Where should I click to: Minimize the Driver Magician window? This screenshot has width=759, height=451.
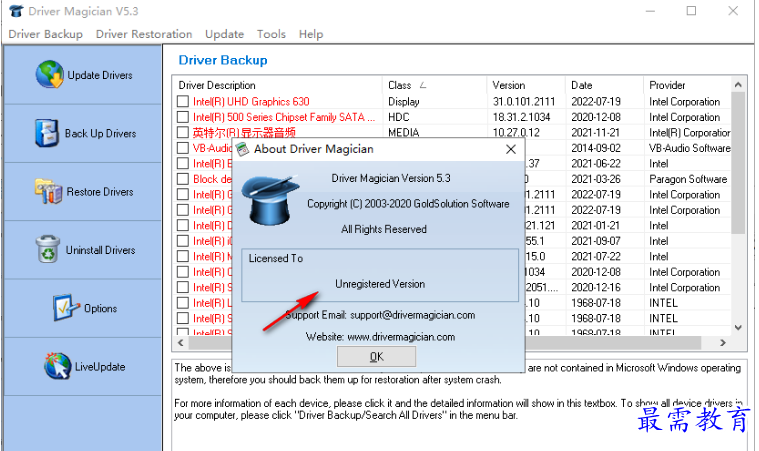650,11
